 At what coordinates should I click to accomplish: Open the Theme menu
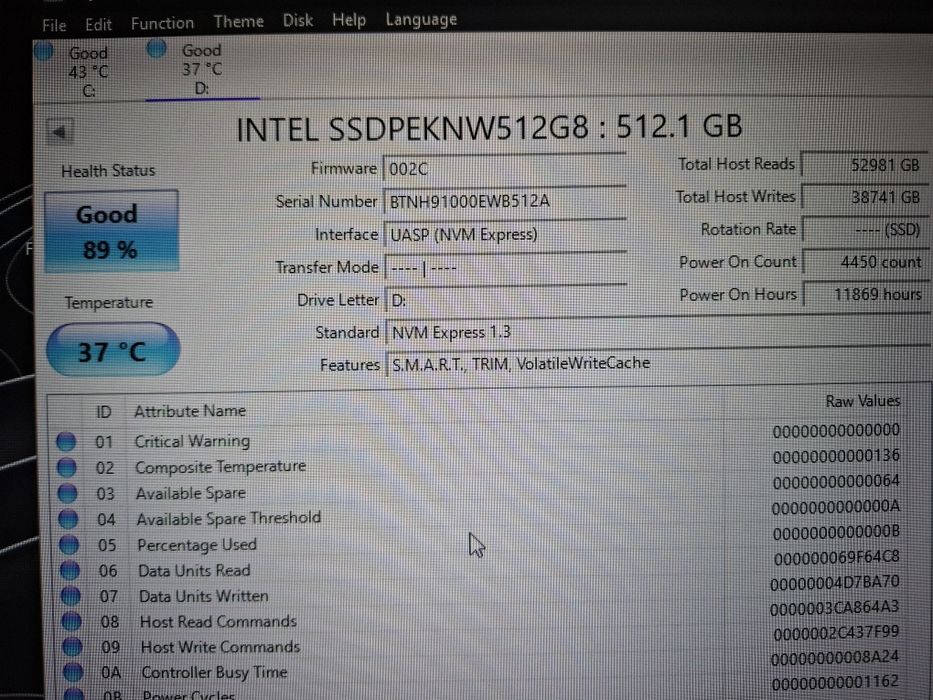click(239, 21)
